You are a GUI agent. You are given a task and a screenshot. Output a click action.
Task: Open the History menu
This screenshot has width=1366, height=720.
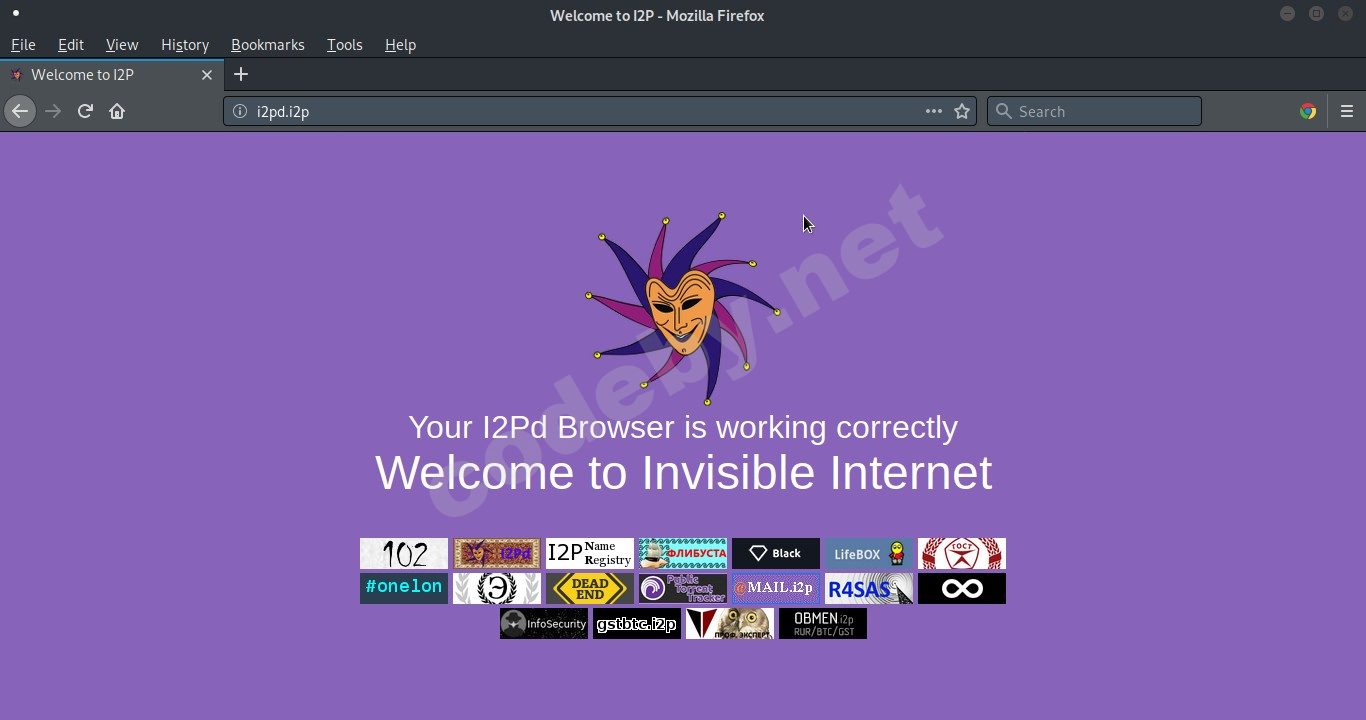pyautogui.click(x=185, y=45)
